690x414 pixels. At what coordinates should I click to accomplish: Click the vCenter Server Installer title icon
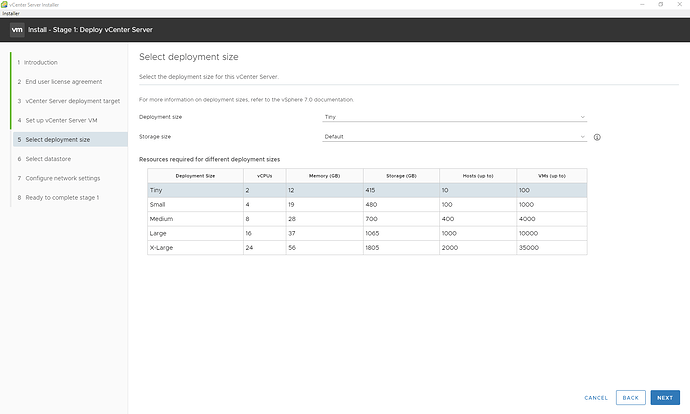[5, 5]
